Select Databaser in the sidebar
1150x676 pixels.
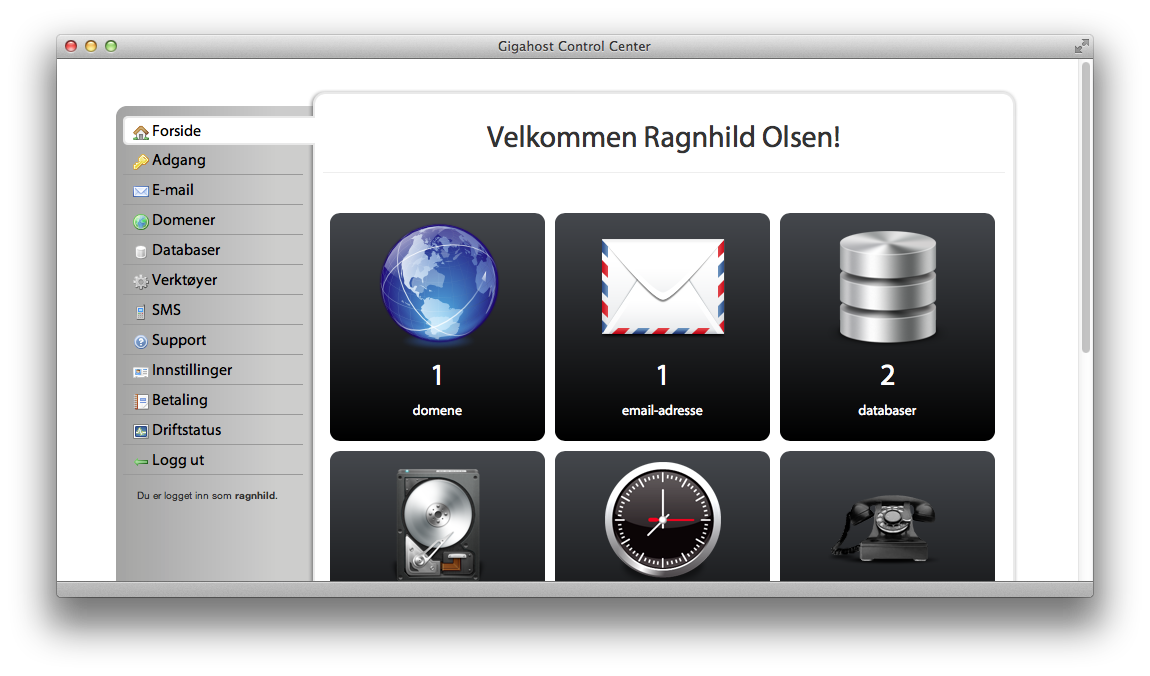[x=213, y=250]
